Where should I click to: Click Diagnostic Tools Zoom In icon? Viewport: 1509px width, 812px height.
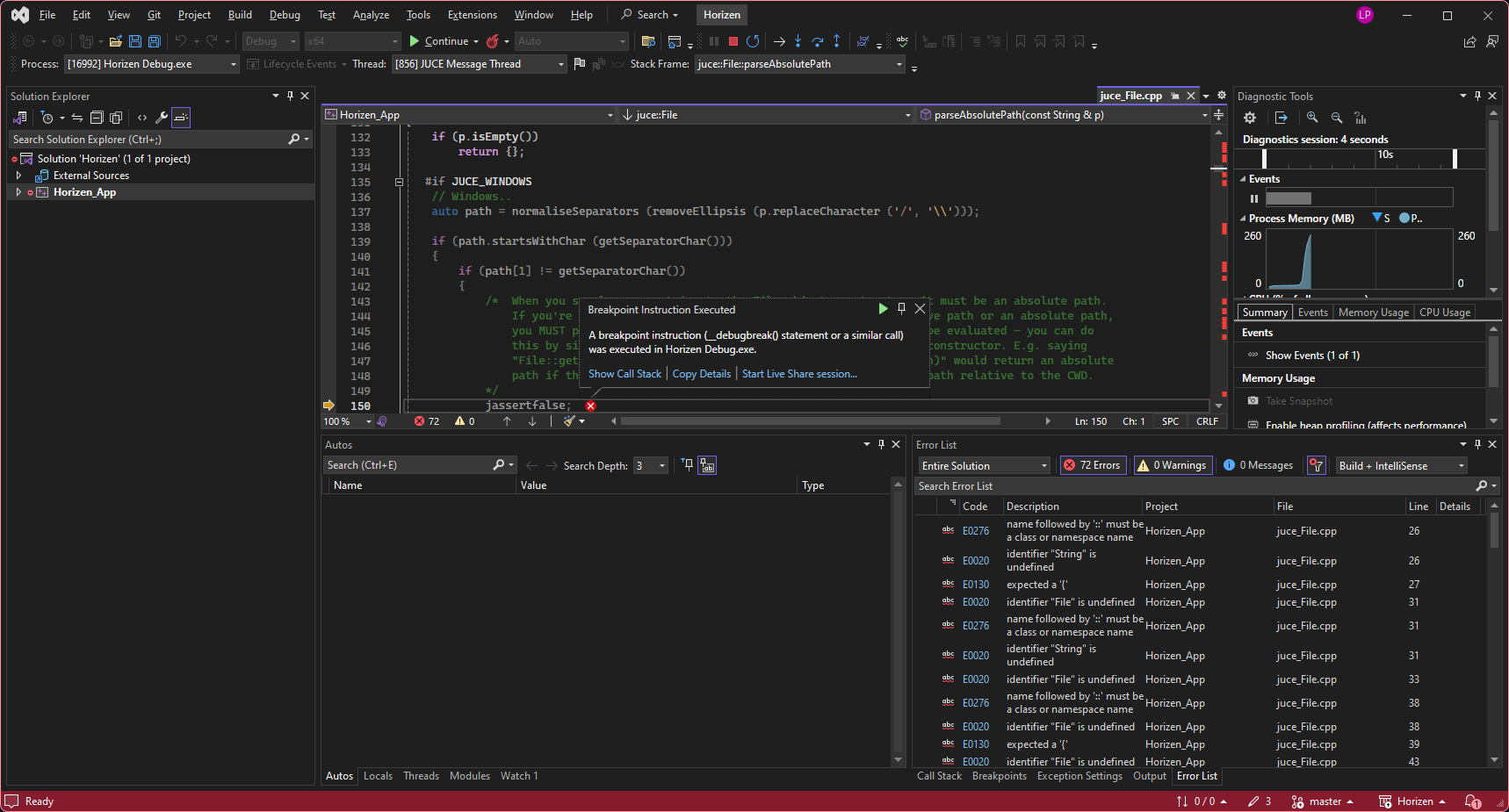(1312, 118)
